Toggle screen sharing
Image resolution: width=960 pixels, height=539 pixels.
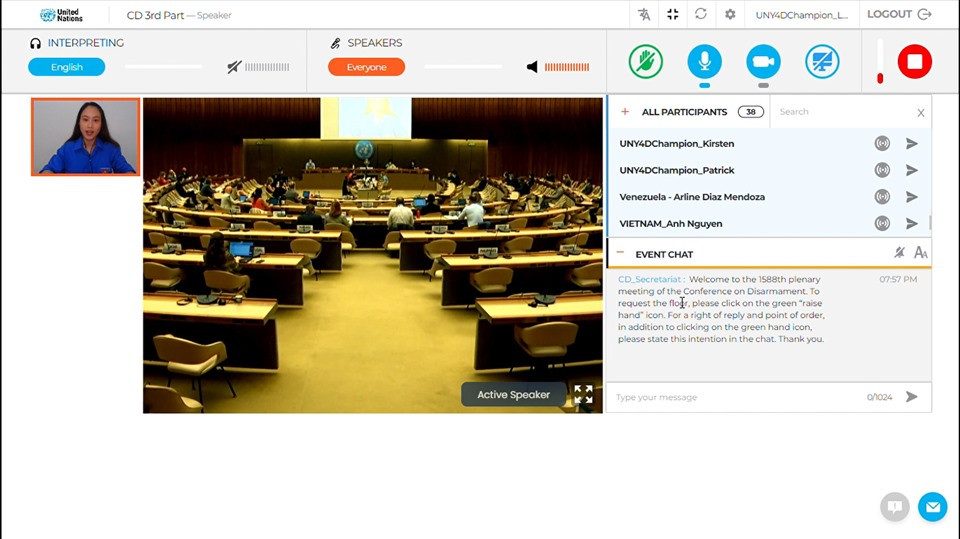click(822, 62)
